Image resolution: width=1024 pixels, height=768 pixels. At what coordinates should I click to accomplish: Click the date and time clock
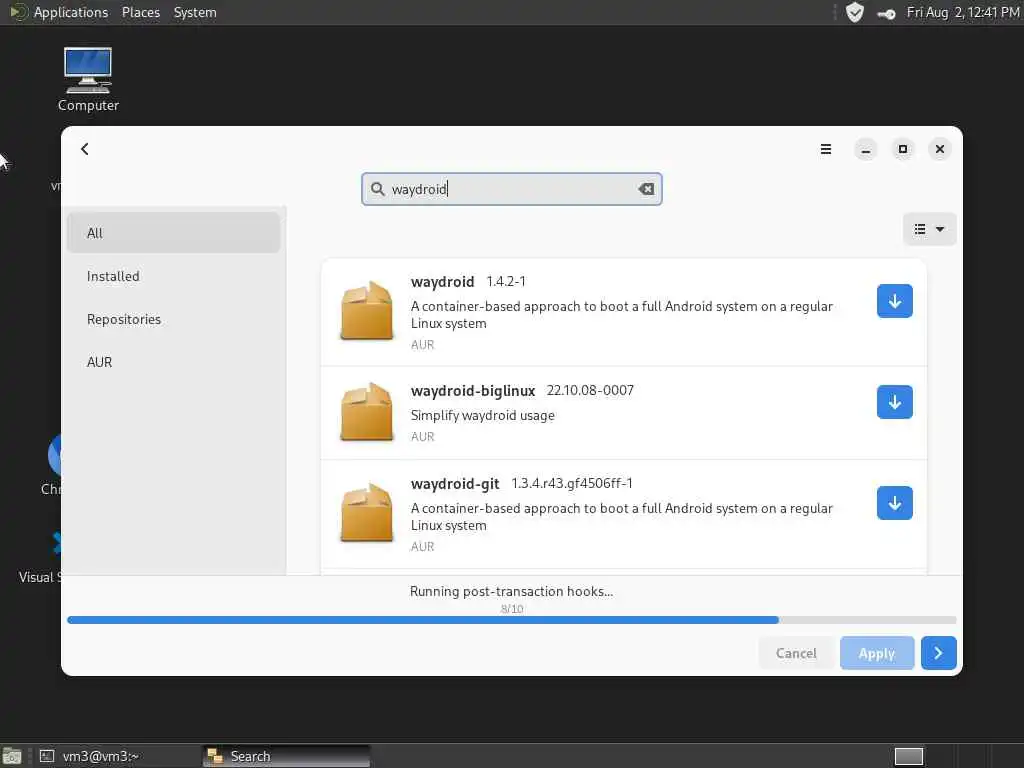963,12
